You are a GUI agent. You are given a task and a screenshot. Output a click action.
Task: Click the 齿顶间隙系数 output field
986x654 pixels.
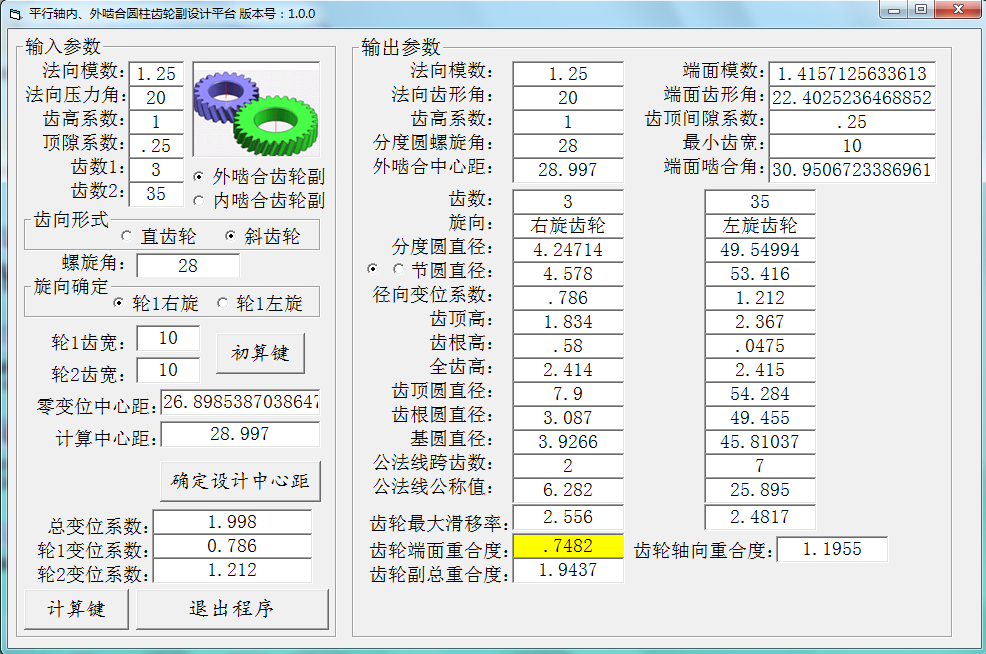[852, 121]
